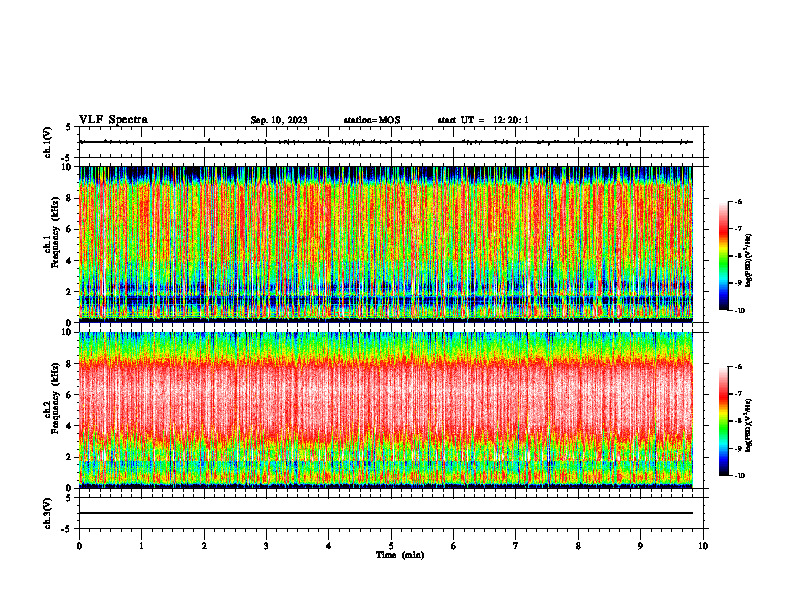Click the "VLF Spectra" plot title
The height and width of the screenshot is (612, 792).
(113, 119)
